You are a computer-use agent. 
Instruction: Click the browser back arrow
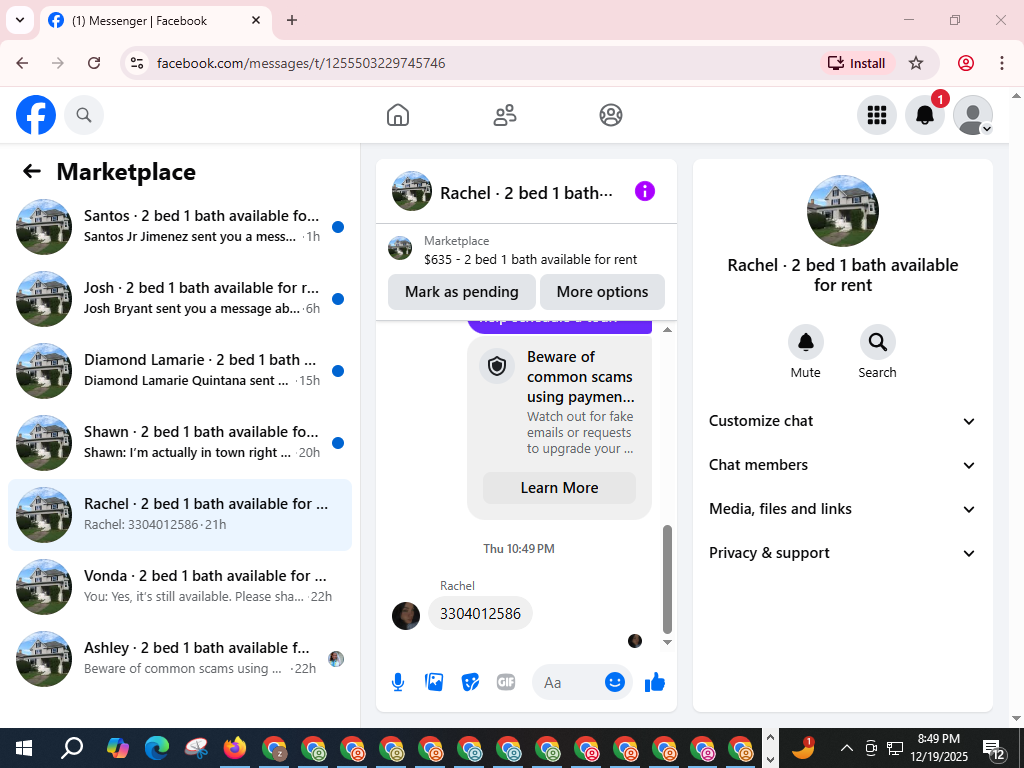(22, 63)
